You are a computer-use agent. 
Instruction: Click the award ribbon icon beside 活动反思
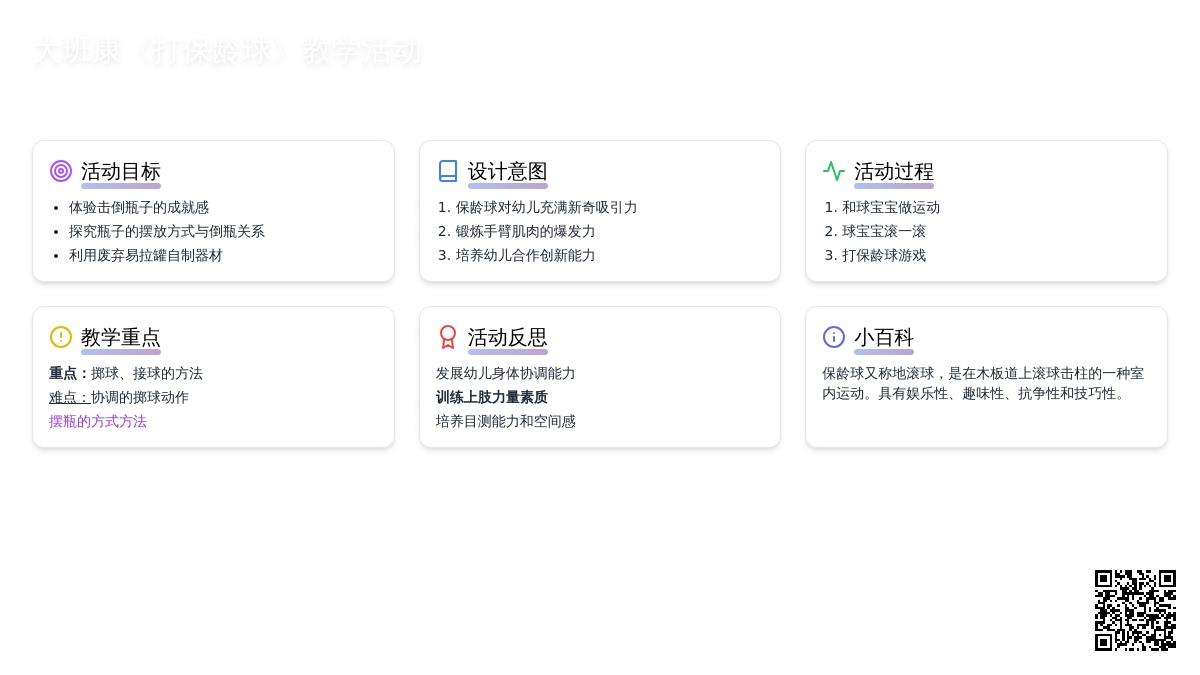click(x=448, y=337)
